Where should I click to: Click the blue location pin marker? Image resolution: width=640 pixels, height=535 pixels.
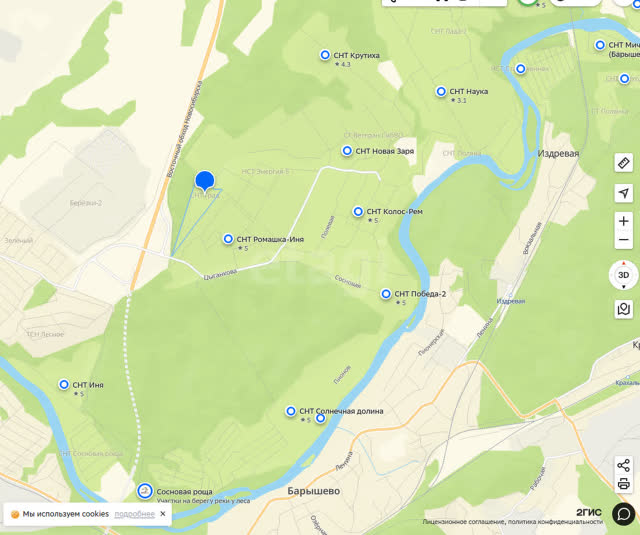pos(205,181)
